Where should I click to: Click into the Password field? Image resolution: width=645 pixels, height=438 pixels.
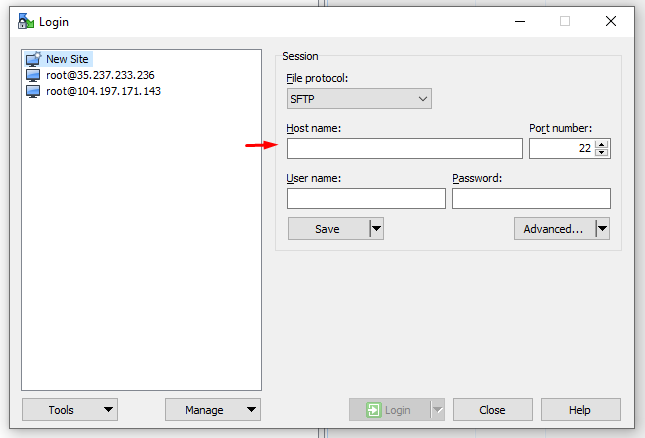click(530, 198)
